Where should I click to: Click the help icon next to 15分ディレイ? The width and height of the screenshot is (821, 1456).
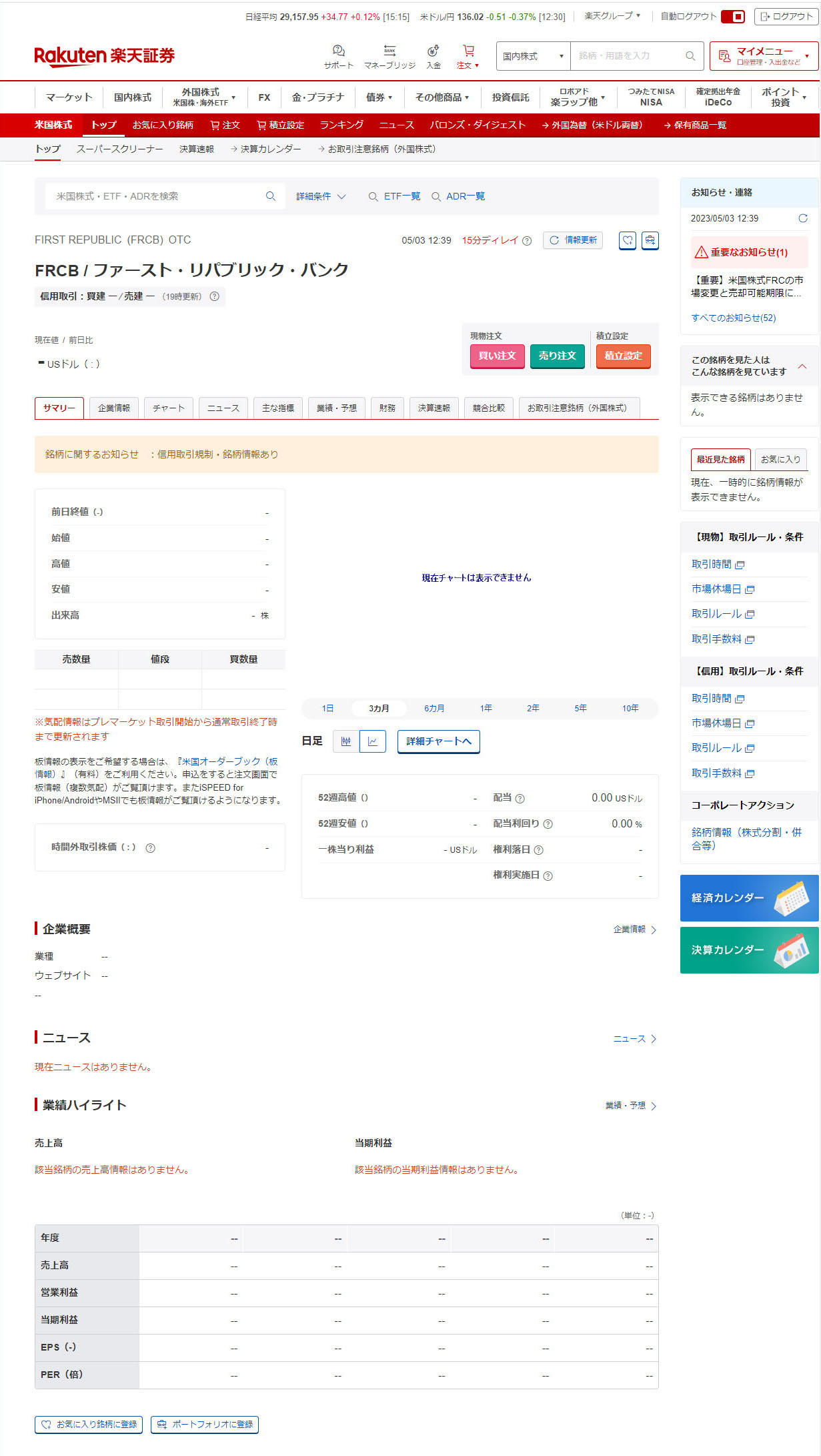[527, 241]
